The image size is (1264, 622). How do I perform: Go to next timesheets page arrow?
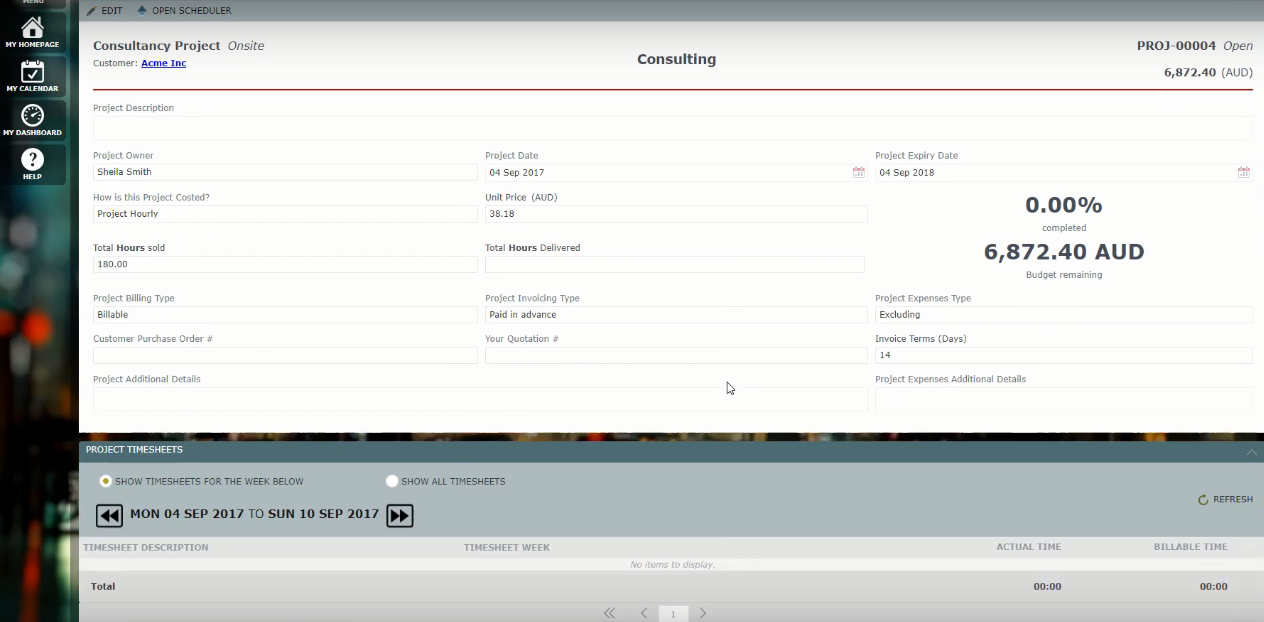(x=703, y=613)
